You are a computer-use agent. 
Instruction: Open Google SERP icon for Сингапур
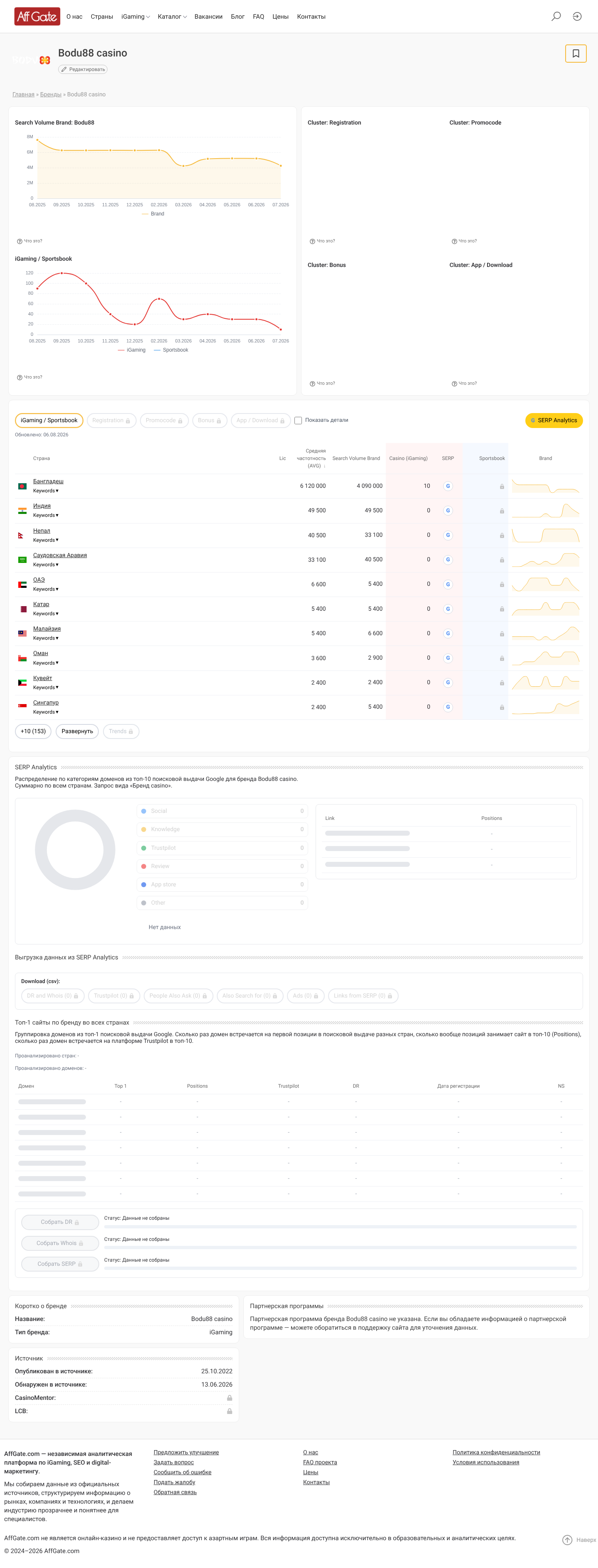[x=448, y=707]
